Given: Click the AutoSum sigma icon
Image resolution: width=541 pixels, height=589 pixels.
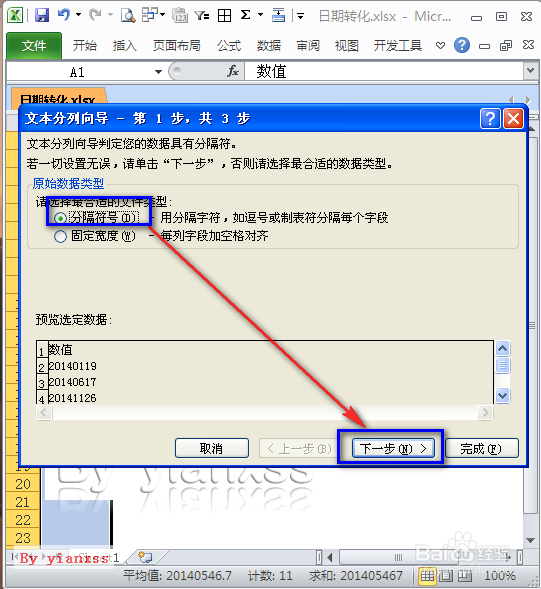Looking at the screenshot, I should pyautogui.click(x=245, y=15).
